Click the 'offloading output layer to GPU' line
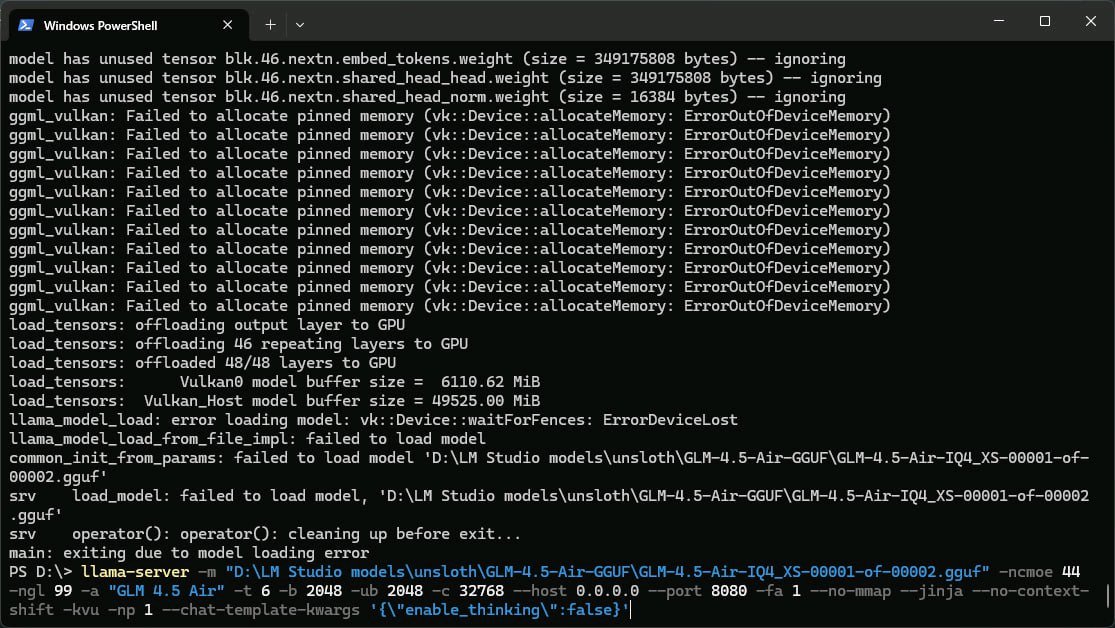Viewport: 1115px width, 628px height. coord(207,325)
